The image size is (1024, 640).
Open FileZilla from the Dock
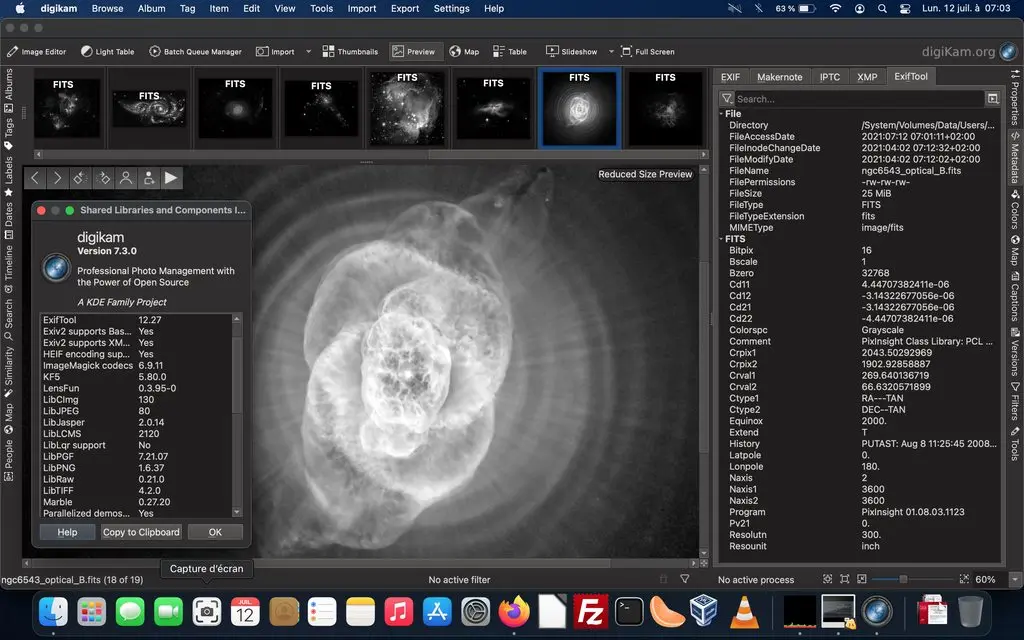(590, 613)
